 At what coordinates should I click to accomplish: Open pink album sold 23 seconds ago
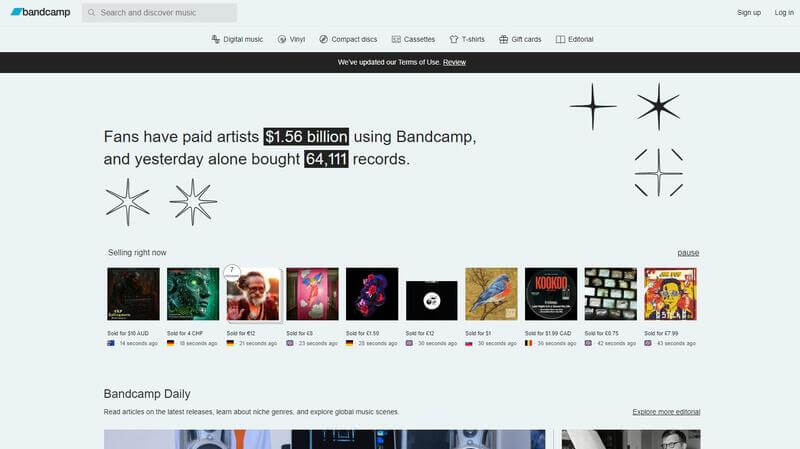pyautogui.click(x=312, y=294)
